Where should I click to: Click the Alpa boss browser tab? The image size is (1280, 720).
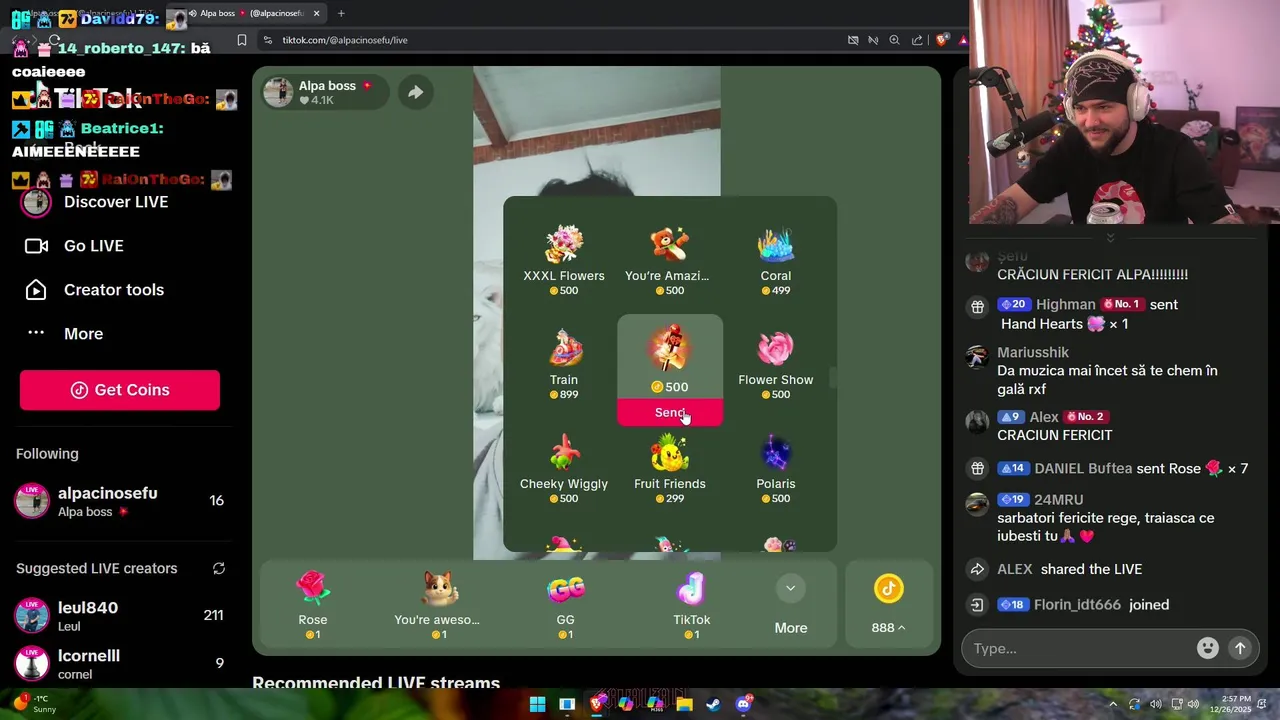[258, 13]
